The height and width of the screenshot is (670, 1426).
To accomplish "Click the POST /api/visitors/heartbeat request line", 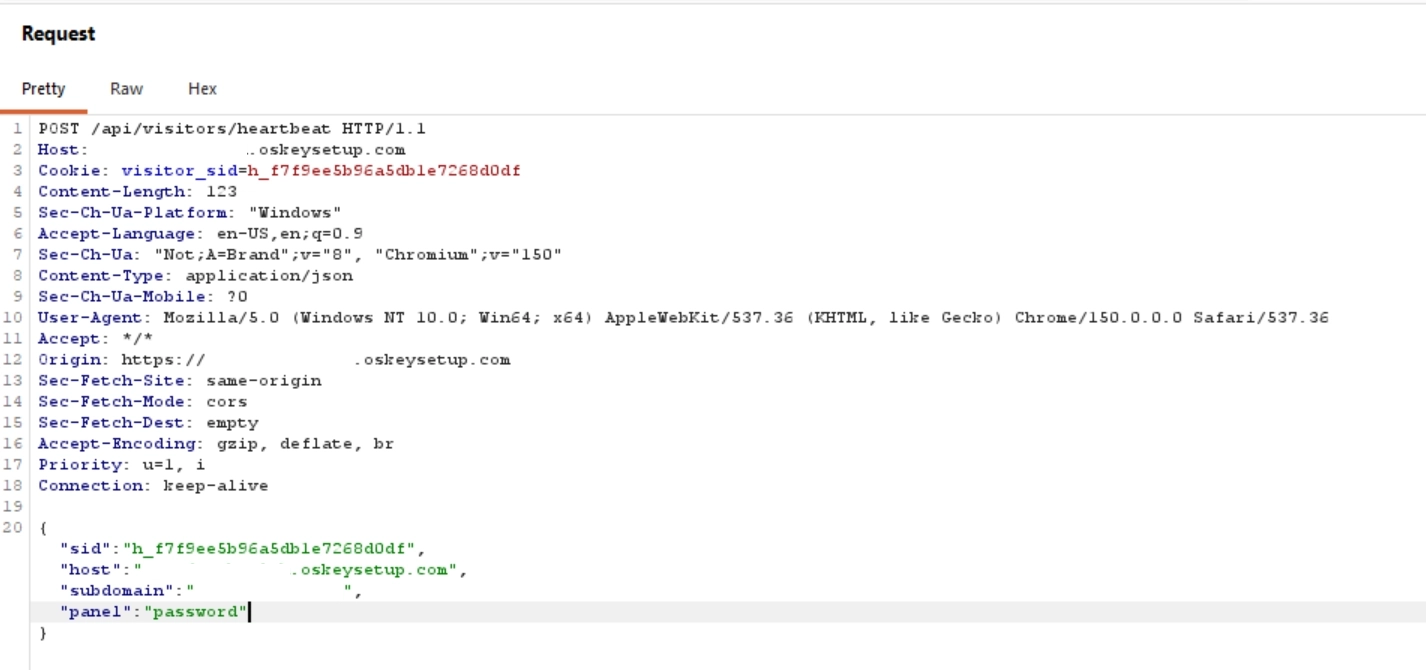I will pyautogui.click(x=232, y=129).
